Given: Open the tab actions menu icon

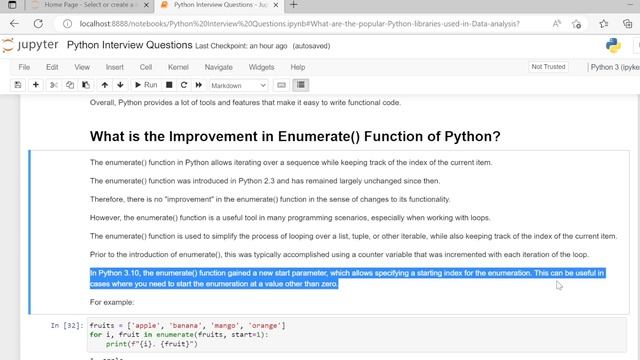Looking at the screenshot, I should coord(12,5).
